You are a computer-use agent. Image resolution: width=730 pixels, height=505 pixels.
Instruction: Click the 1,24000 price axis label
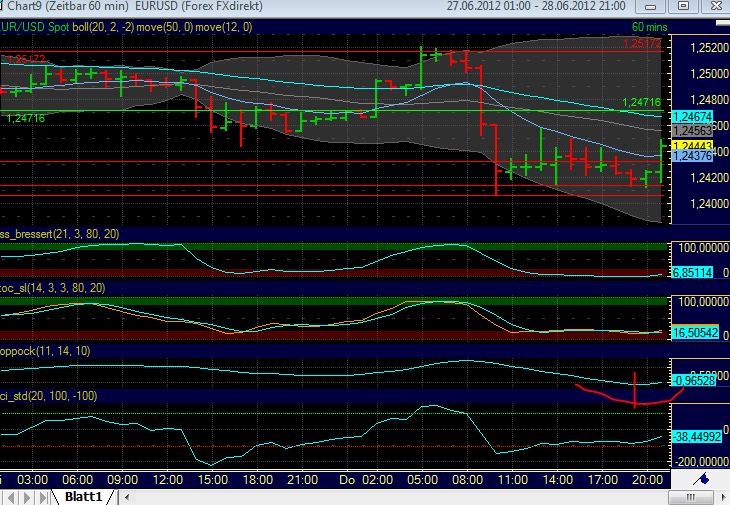[x=709, y=204]
